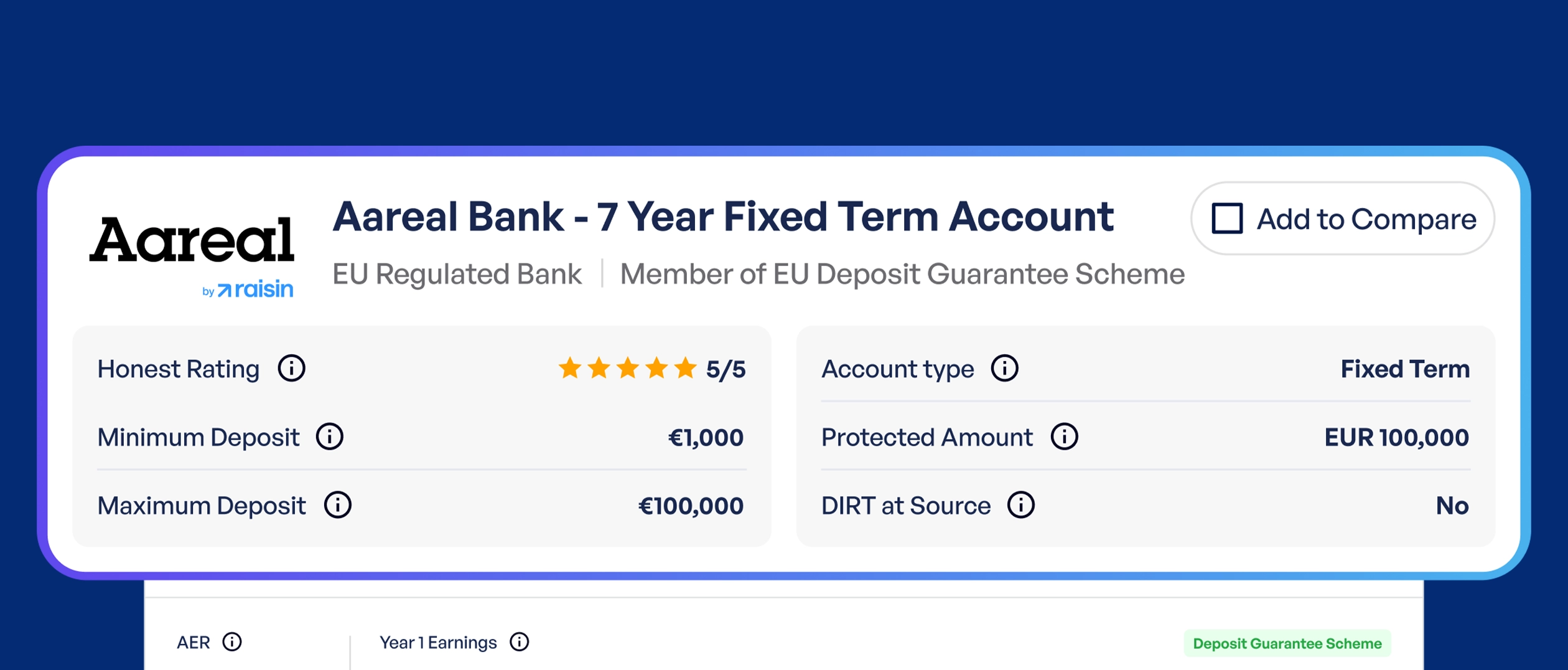Click the Aareal bank logo
Image resolution: width=1568 pixels, height=670 pixels.
tap(192, 240)
